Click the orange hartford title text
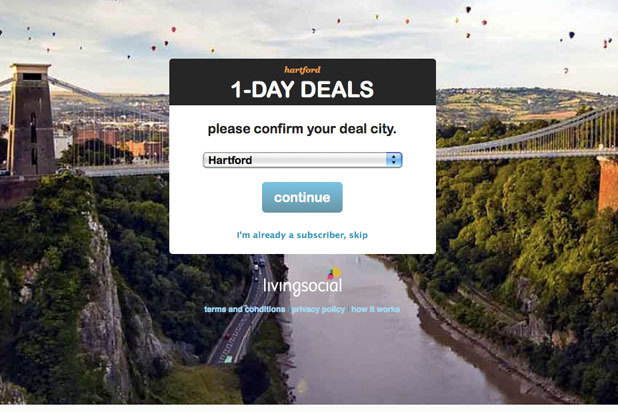 click(302, 70)
